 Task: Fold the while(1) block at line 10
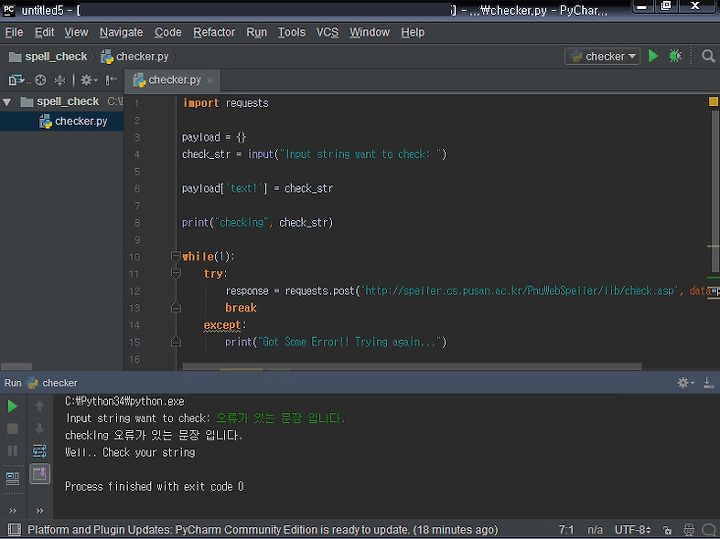[175, 256]
